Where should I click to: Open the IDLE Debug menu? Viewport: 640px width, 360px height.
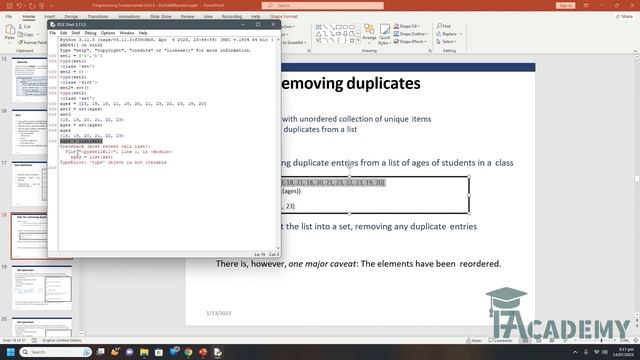[90, 33]
